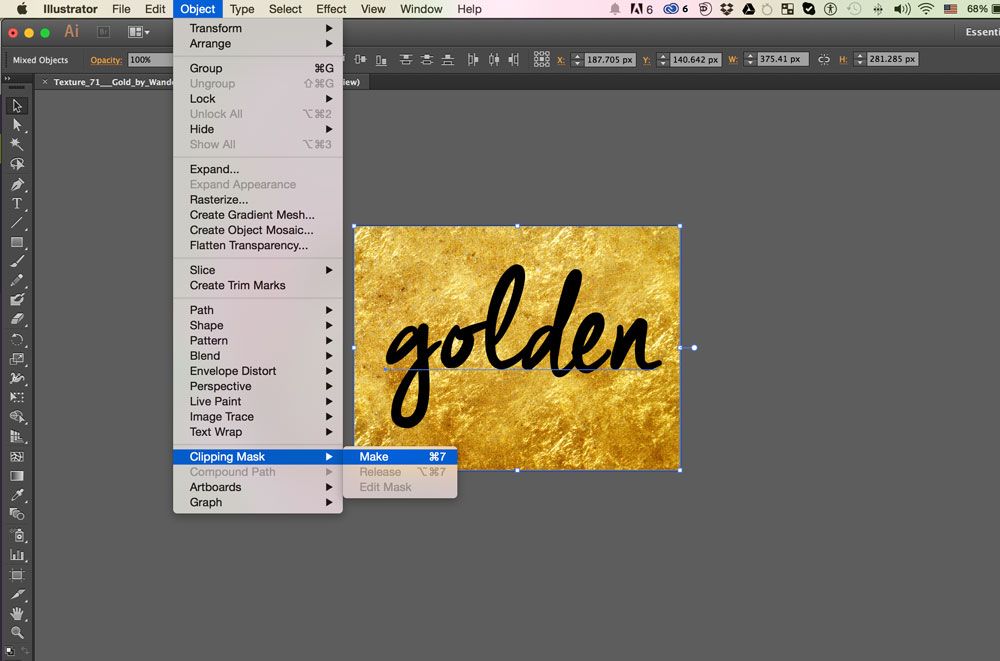Select the Symbol Sprayer tool
This screenshot has width=1000, height=661.
pos(17,535)
